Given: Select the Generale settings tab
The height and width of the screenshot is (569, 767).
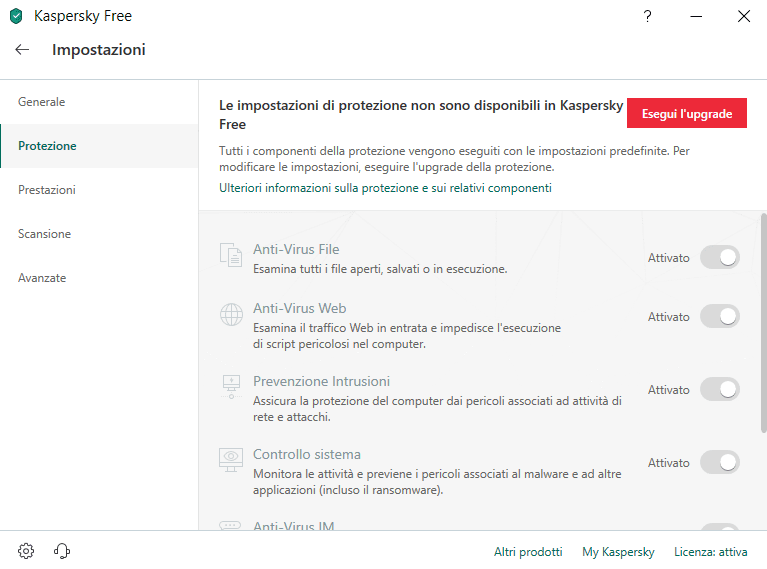Looking at the screenshot, I should pyautogui.click(x=41, y=102).
